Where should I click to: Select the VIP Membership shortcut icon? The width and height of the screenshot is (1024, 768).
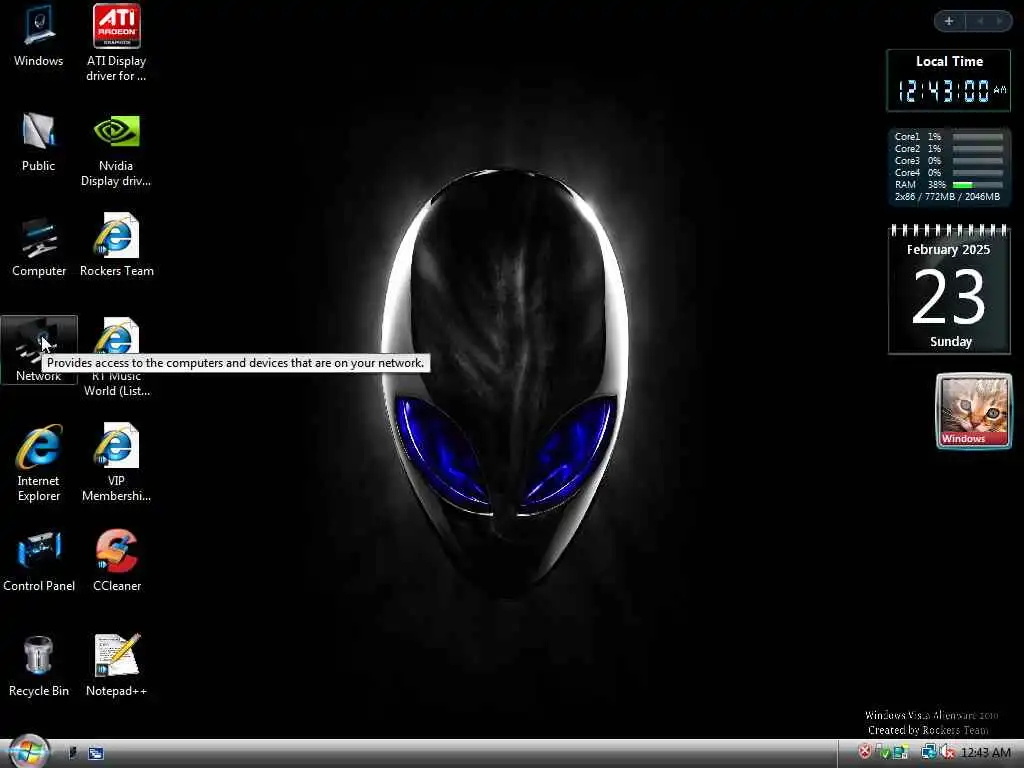click(x=116, y=463)
